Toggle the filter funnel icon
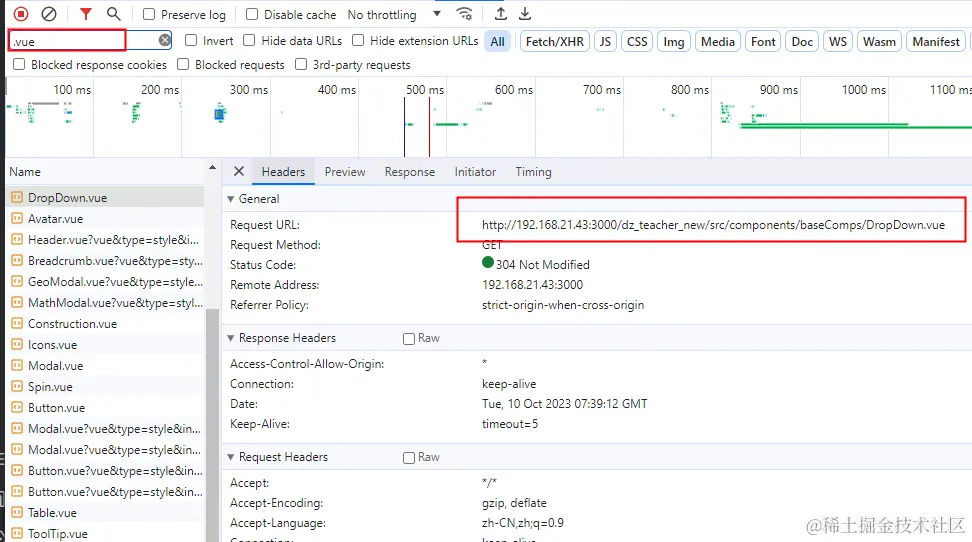Image resolution: width=972 pixels, height=542 pixels. click(x=86, y=14)
